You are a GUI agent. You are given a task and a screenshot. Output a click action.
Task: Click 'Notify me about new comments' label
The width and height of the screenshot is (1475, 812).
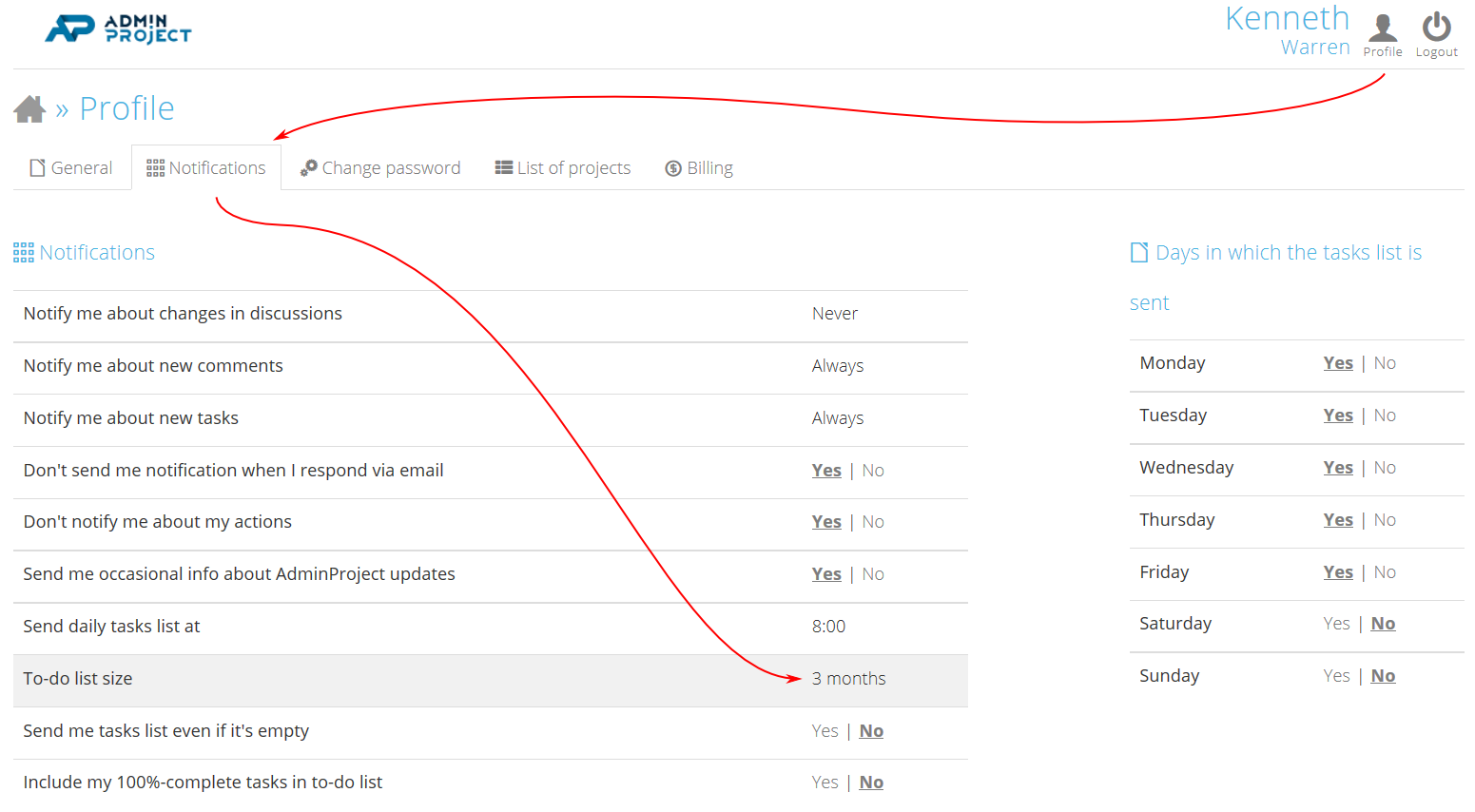(153, 366)
